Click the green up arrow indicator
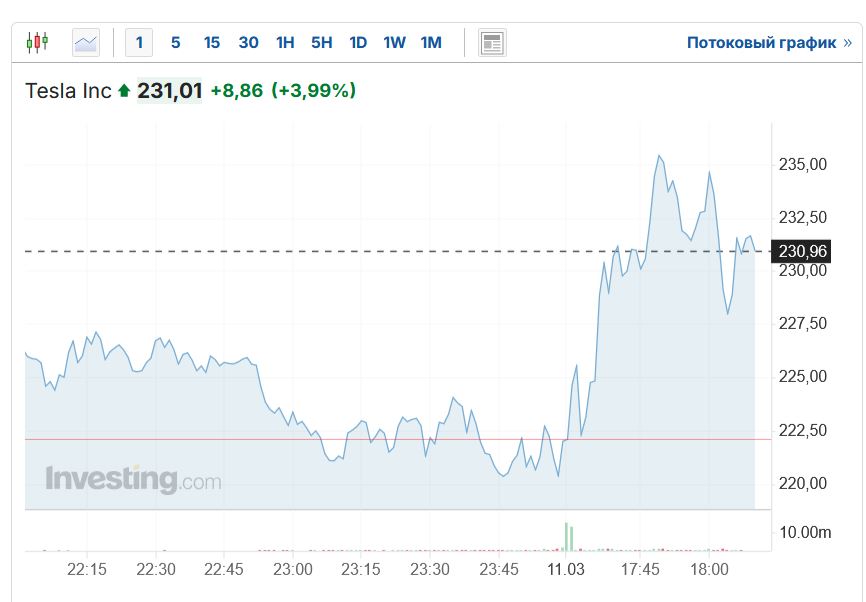The width and height of the screenshot is (866, 602). coord(124,90)
